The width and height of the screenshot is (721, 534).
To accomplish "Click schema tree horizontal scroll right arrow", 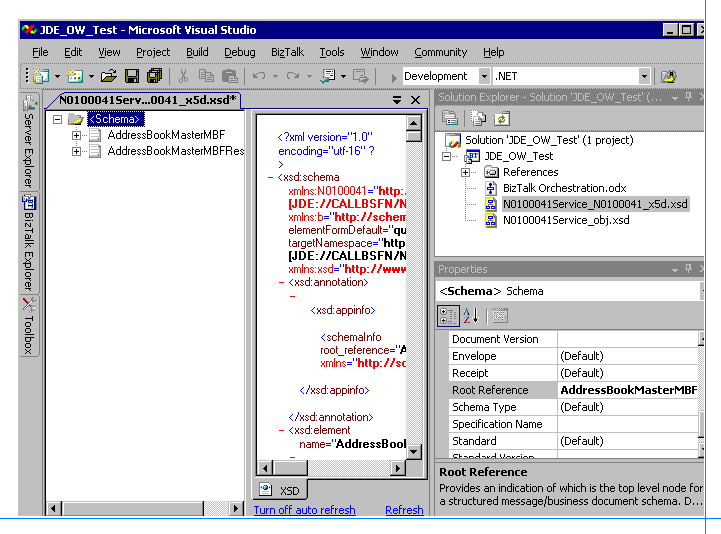I will [x=235, y=508].
